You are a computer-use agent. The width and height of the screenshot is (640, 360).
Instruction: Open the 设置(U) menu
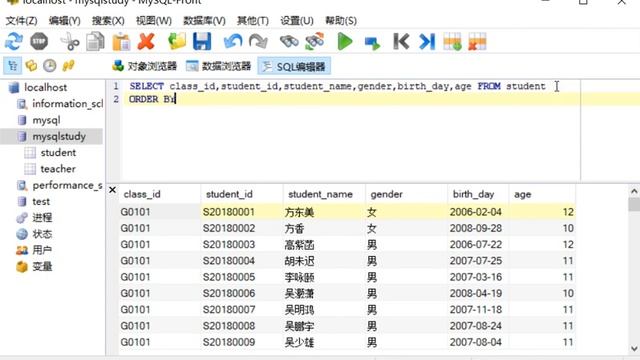coord(297,21)
